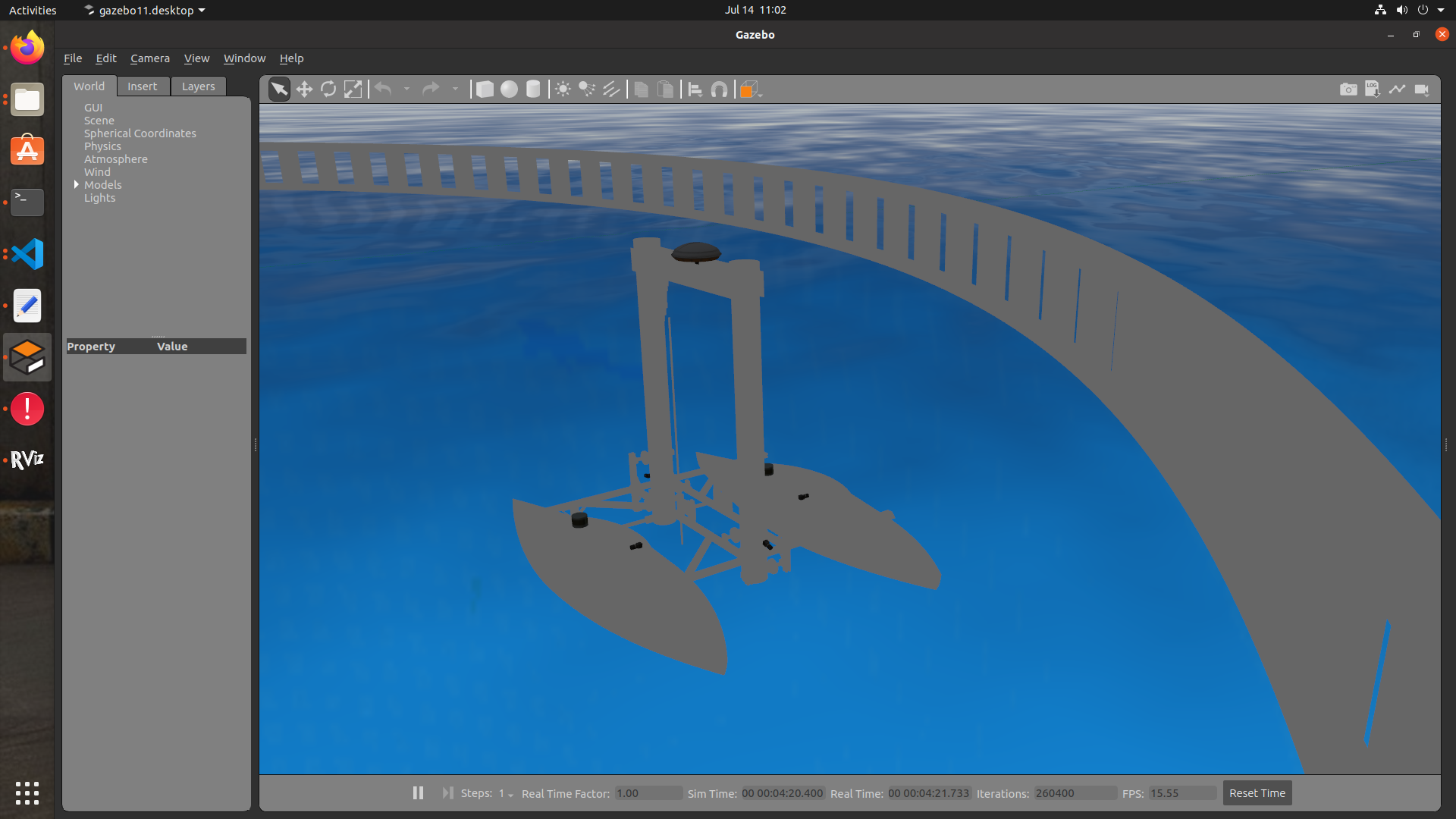This screenshot has height=819, width=1456.
Task: Step the simulation forward once
Action: point(447,792)
